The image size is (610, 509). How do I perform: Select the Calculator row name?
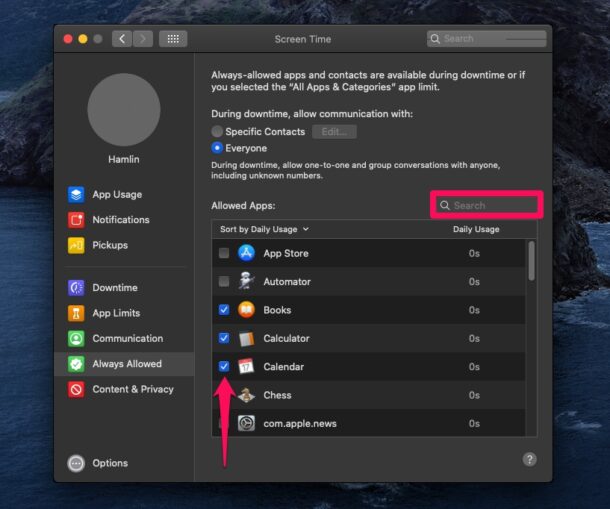(286, 338)
